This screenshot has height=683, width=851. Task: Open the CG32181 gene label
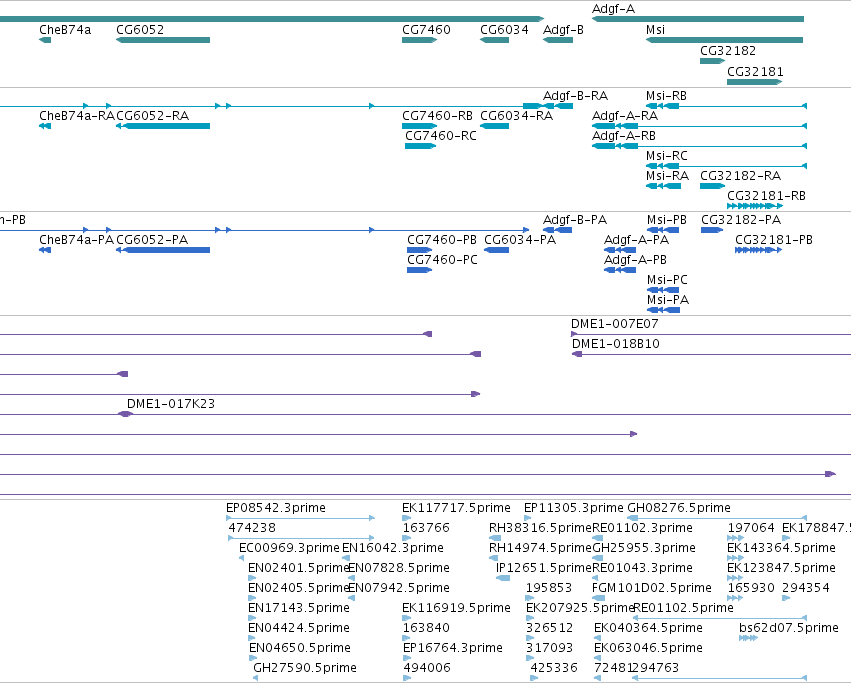click(x=755, y=72)
